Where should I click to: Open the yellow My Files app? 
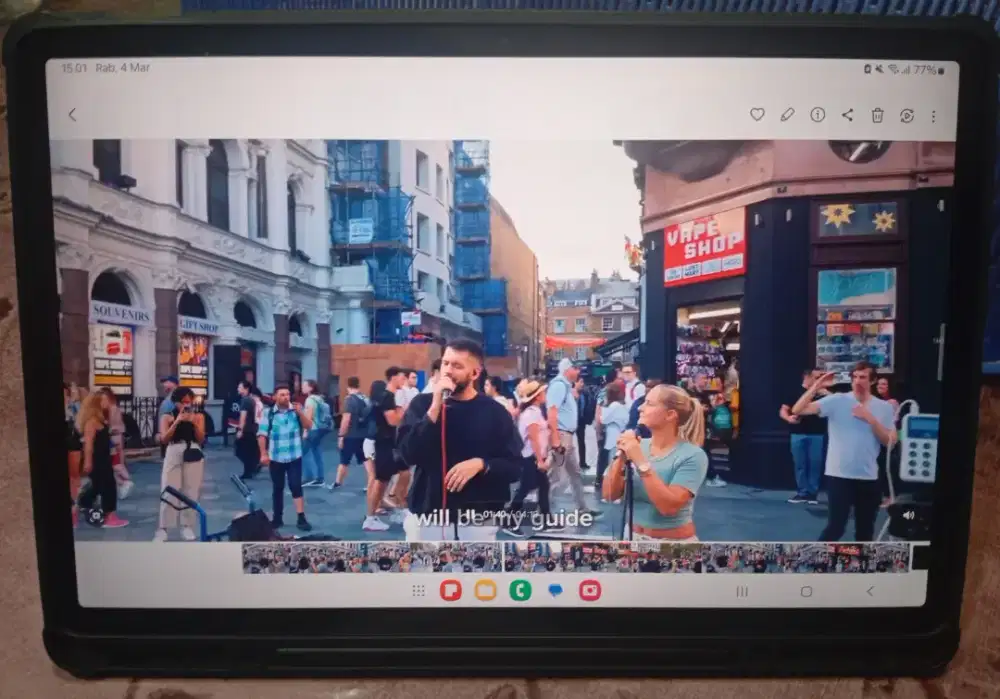tap(485, 590)
